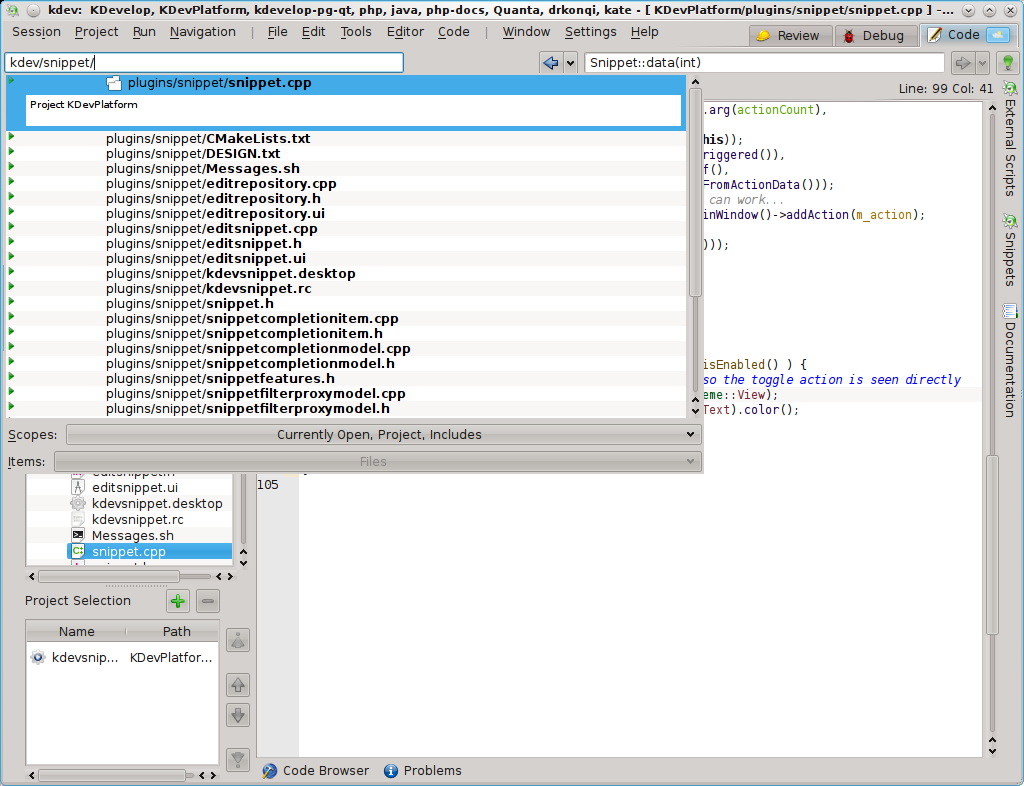Switch to the Review area
Screen dimensions: 1024x786
click(790, 36)
